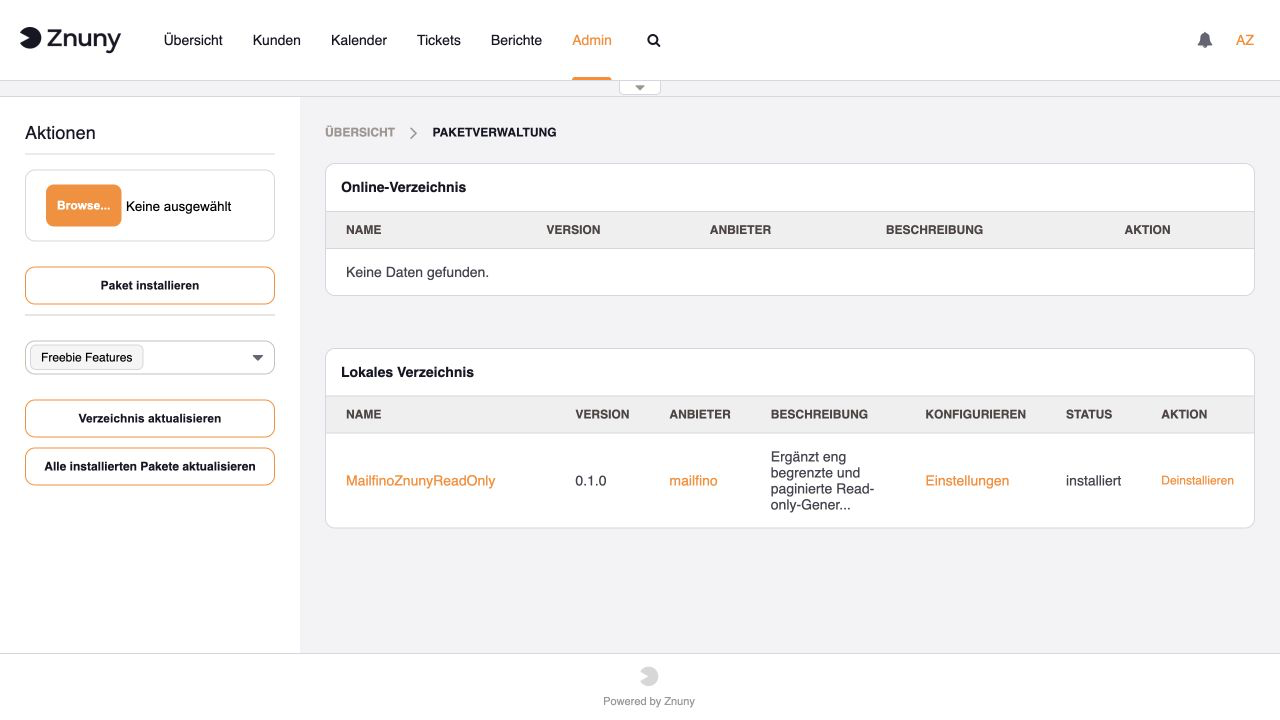The image size is (1280, 720).
Task: Open Einstellungen for MailfinoZnunyReadOnly
Action: coord(967,481)
